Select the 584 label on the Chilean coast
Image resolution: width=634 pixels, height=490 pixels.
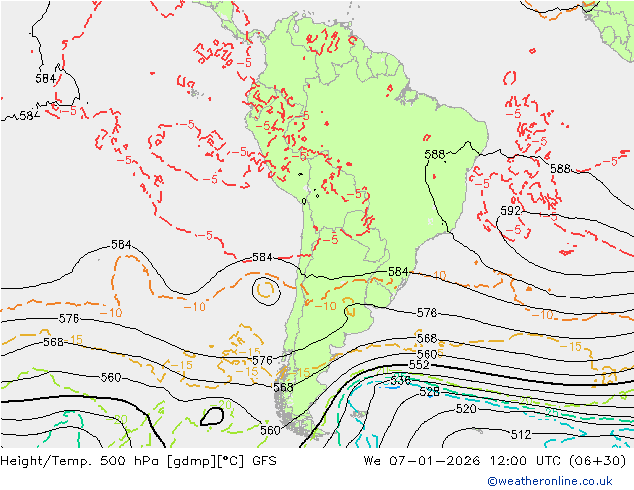click(x=262, y=257)
